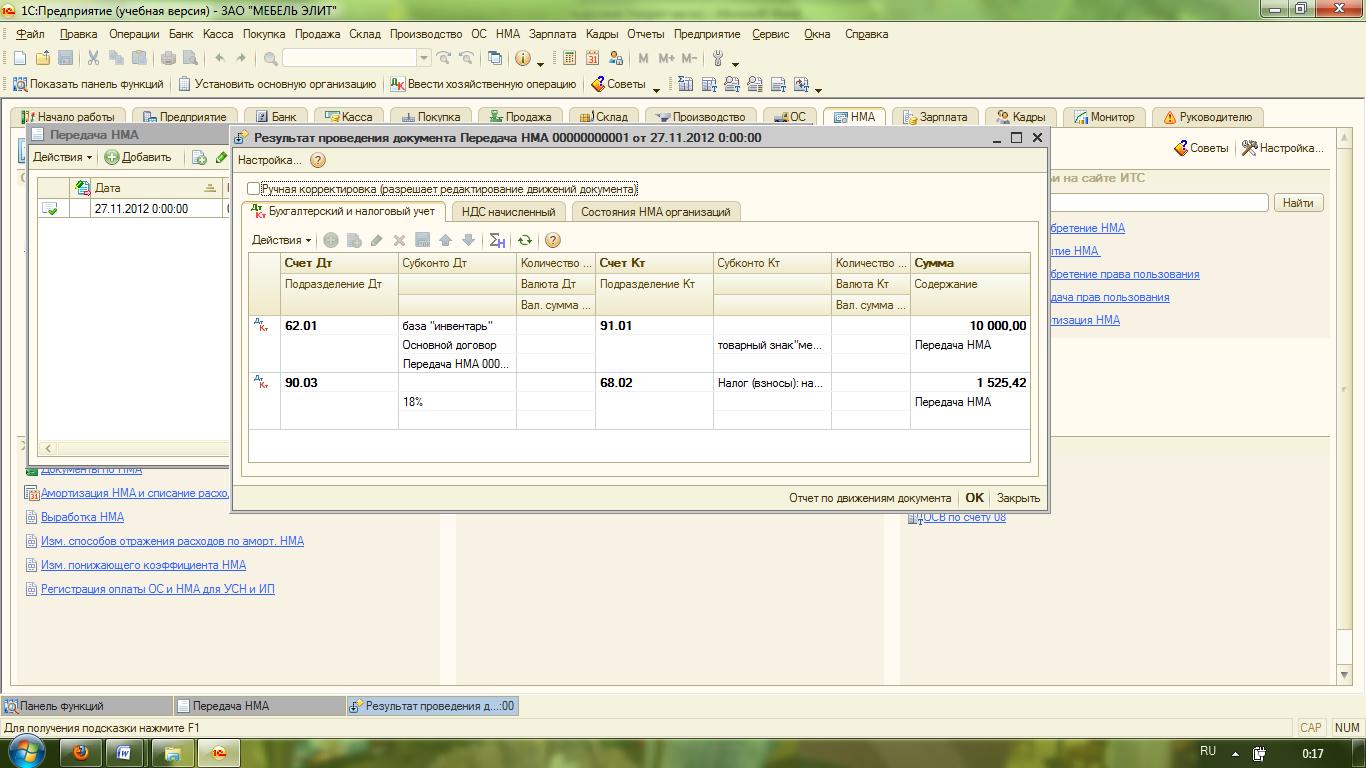
Task: Click the Cut scissors icon
Action: [x=94, y=59]
